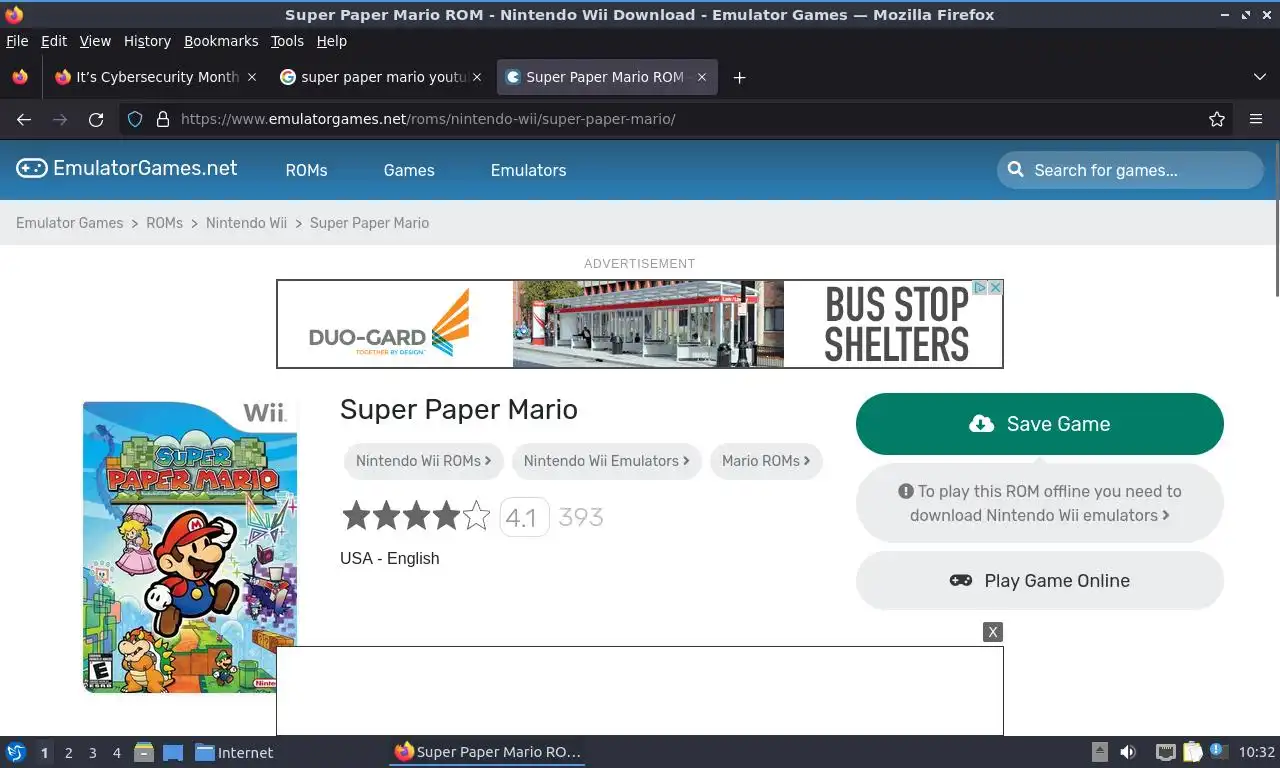The image size is (1280, 768).
Task: Open the Emulators navigation link
Action: tap(528, 170)
